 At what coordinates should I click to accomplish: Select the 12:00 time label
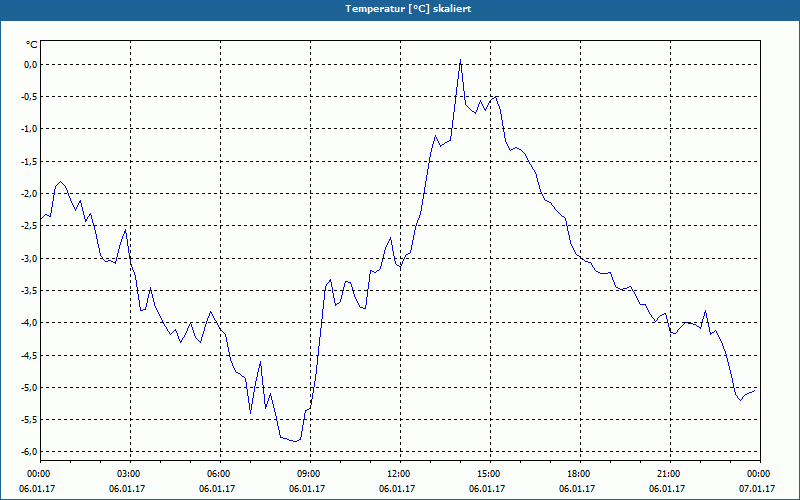click(x=400, y=474)
